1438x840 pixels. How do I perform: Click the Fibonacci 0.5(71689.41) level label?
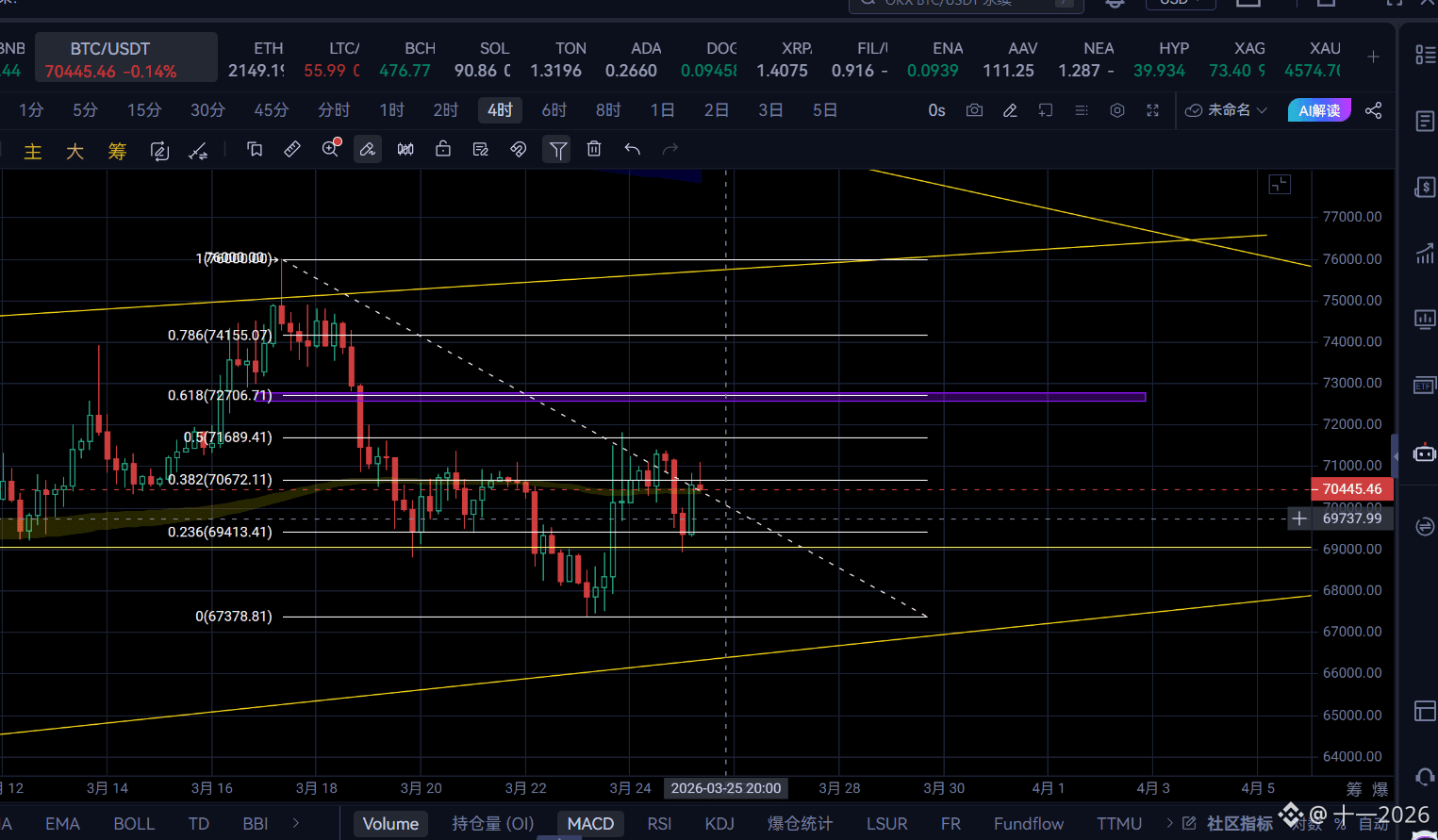227,437
